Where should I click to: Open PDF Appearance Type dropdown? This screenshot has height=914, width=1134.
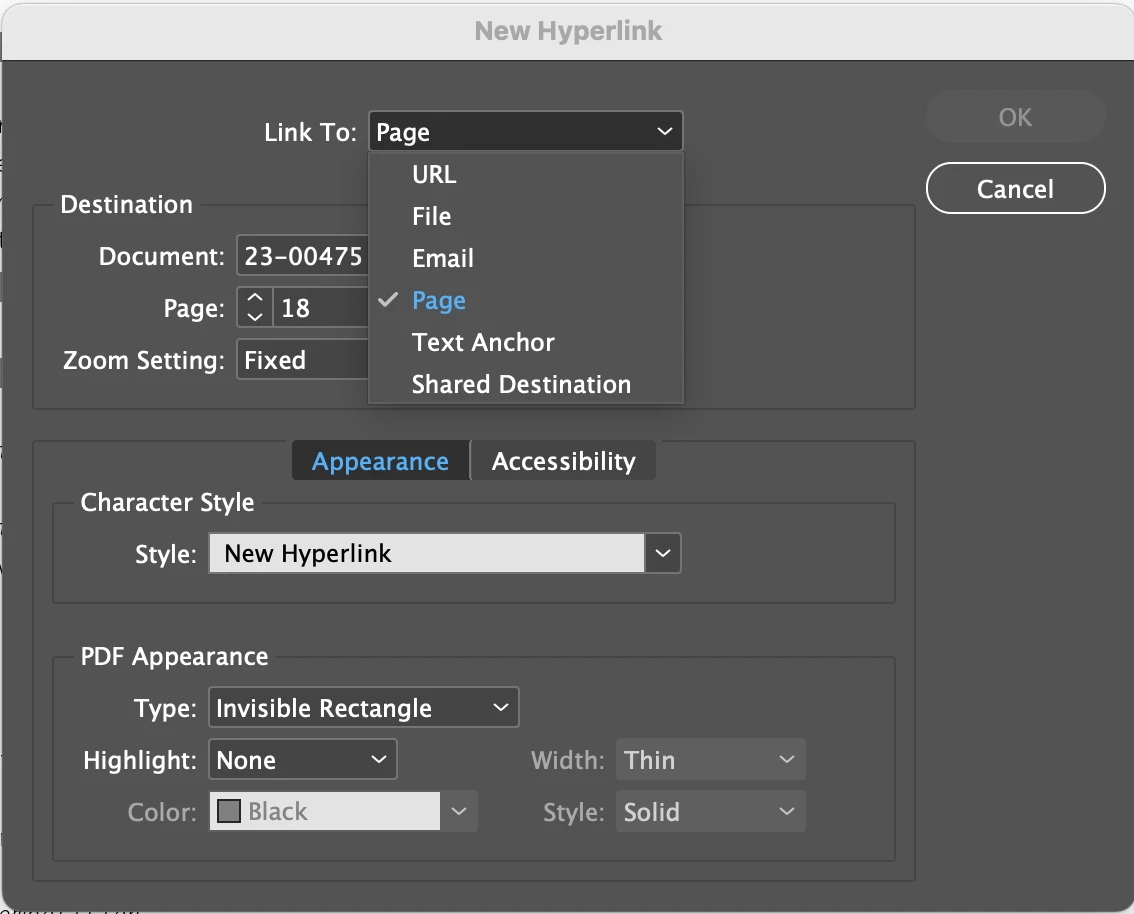click(364, 707)
